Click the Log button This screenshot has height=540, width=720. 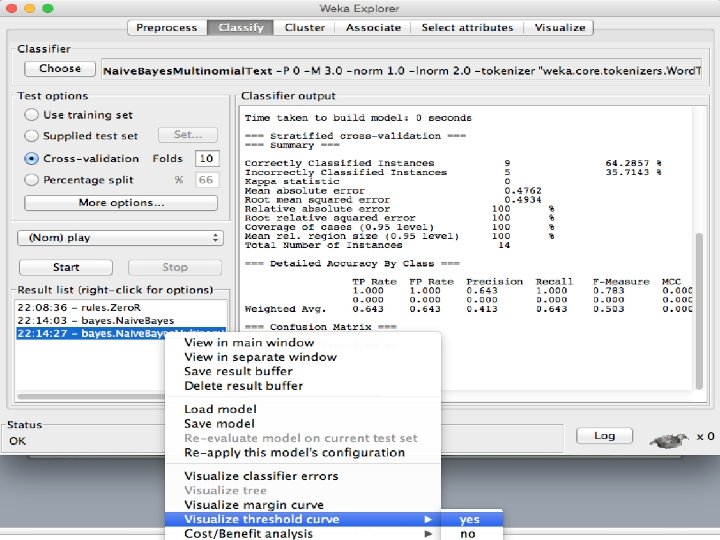point(604,436)
